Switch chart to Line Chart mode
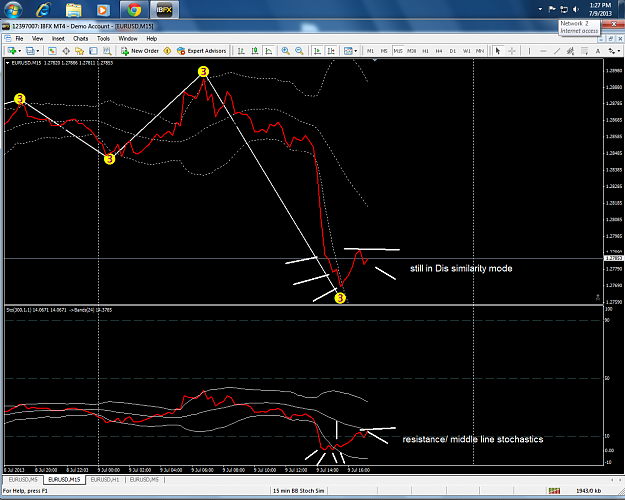 269,51
